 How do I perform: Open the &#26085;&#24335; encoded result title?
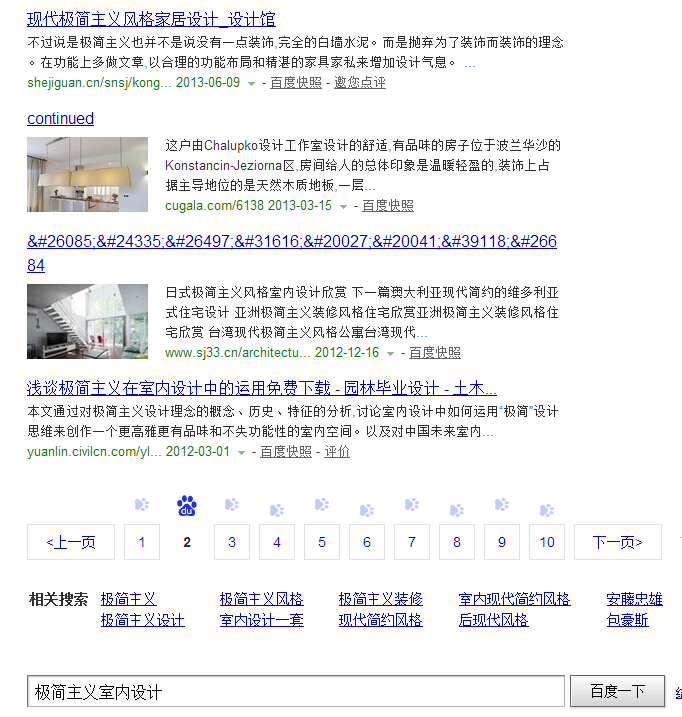click(292, 253)
